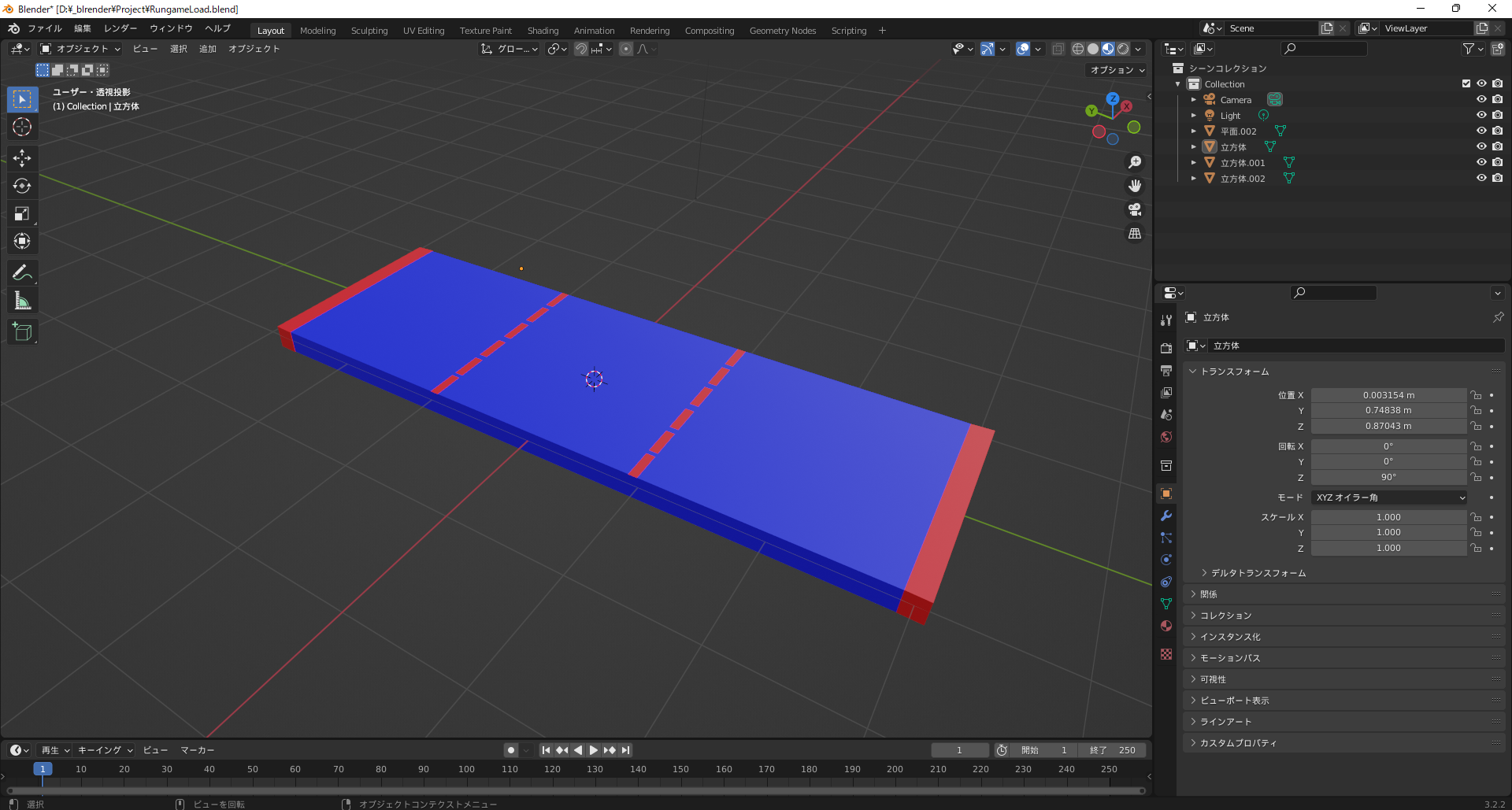Viewport: 1512px width, 810px height.
Task: Hide Camera in viewport via eye icon
Action: 1481,99
